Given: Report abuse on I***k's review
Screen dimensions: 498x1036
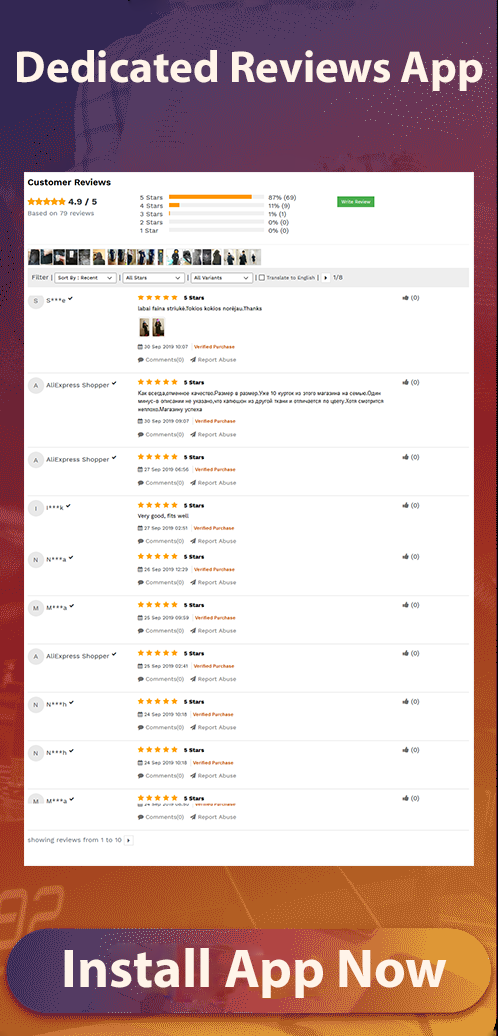Looking at the screenshot, I should click(x=213, y=541).
